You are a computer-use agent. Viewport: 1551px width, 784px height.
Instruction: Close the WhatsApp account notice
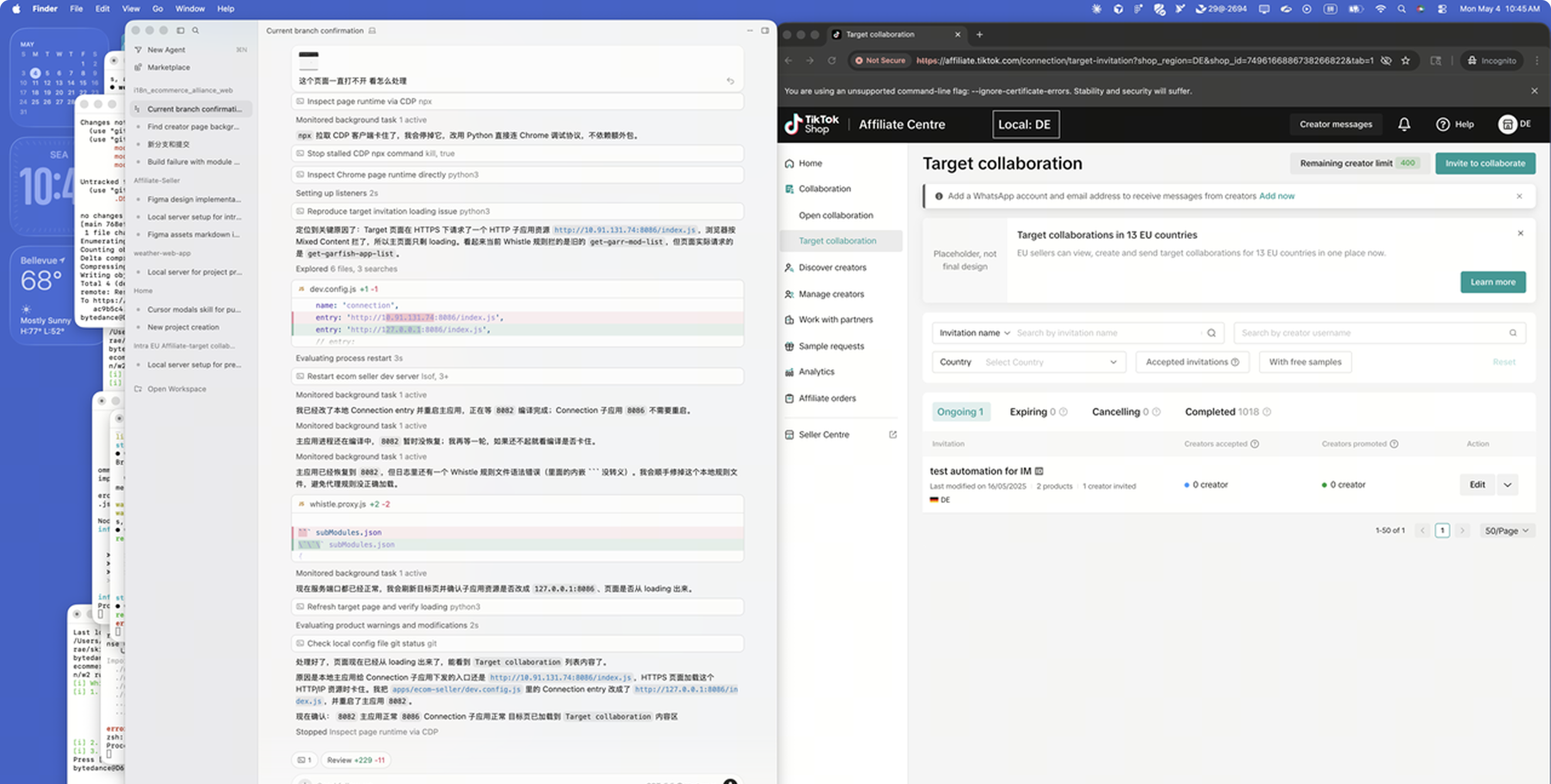(1519, 196)
